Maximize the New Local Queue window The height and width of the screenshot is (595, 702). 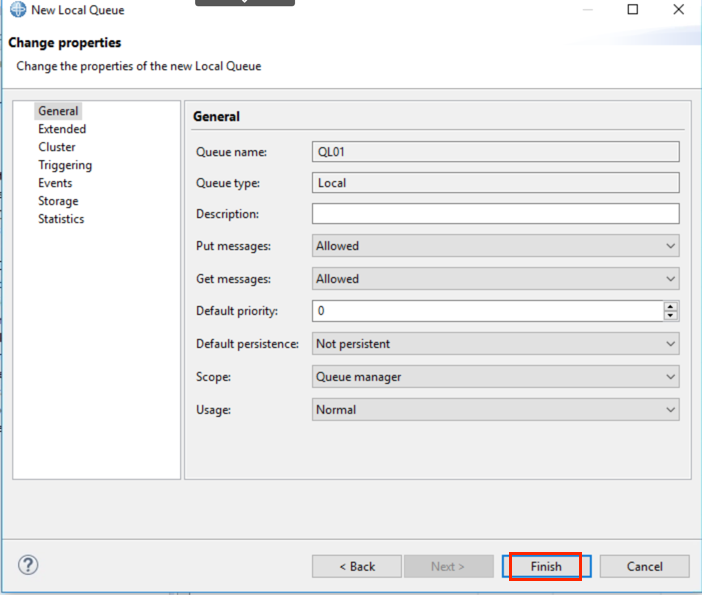[633, 9]
